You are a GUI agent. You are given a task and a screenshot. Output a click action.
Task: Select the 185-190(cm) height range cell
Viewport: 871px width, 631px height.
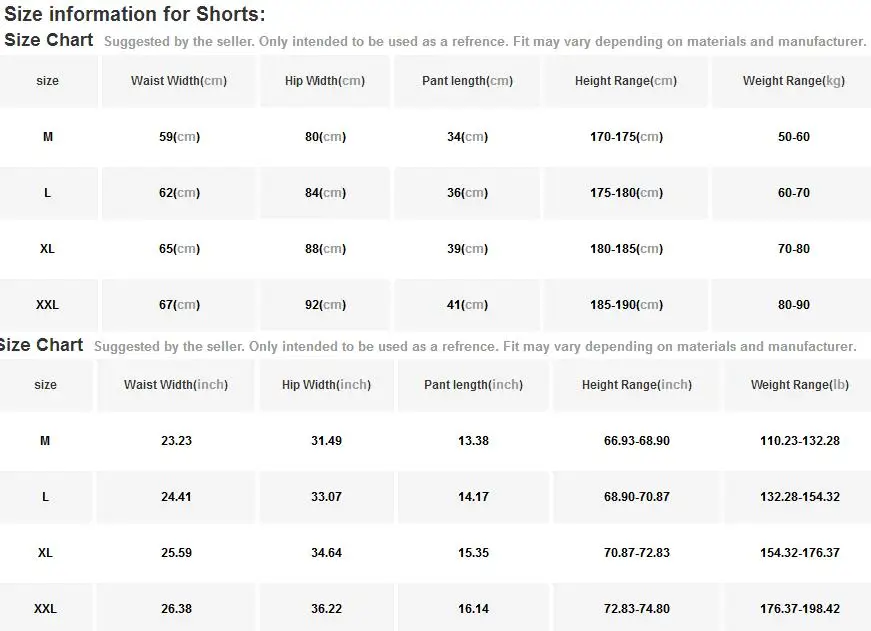[x=626, y=305]
